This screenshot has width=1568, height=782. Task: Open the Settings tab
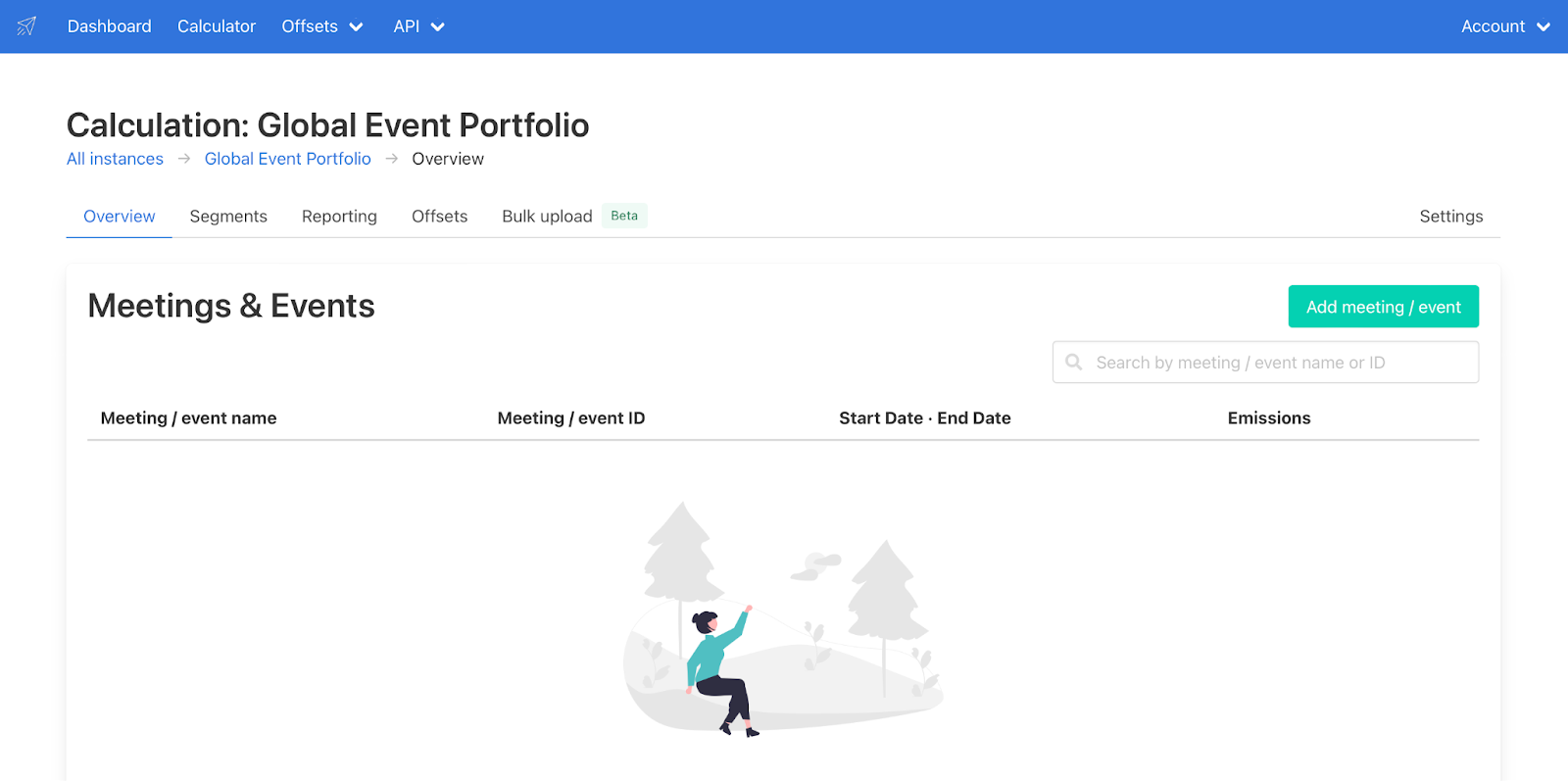pyautogui.click(x=1450, y=217)
